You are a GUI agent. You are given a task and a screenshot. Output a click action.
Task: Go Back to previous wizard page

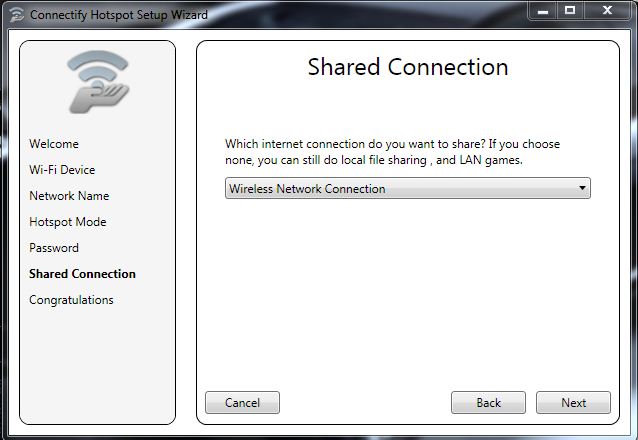(488, 403)
